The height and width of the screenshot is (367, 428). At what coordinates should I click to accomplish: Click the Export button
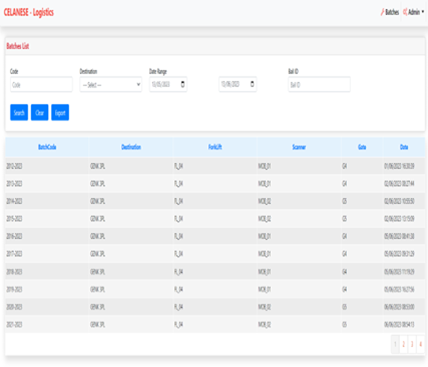pyautogui.click(x=60, y=113)
